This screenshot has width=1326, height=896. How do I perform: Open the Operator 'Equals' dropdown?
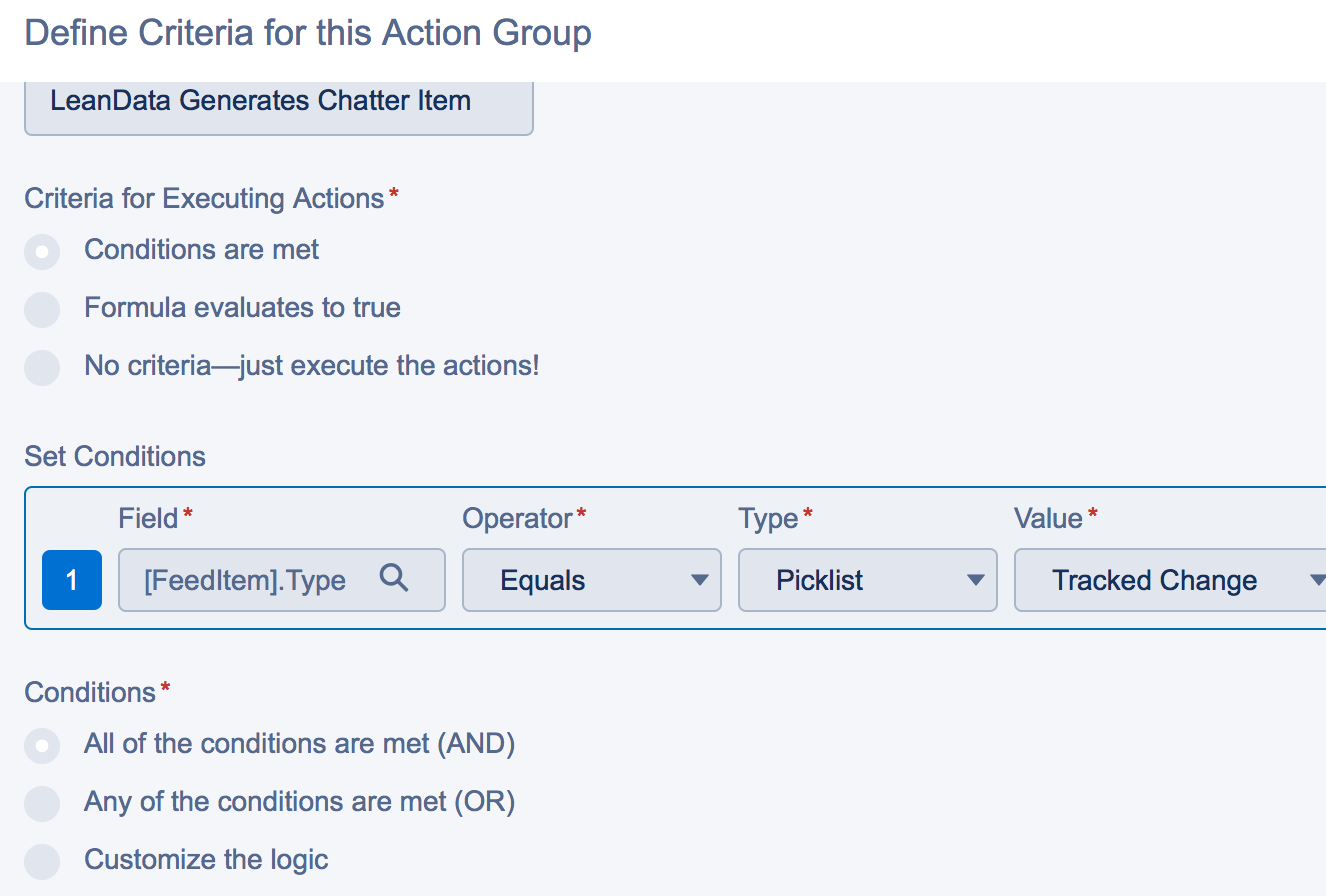[x=590, y=580]
